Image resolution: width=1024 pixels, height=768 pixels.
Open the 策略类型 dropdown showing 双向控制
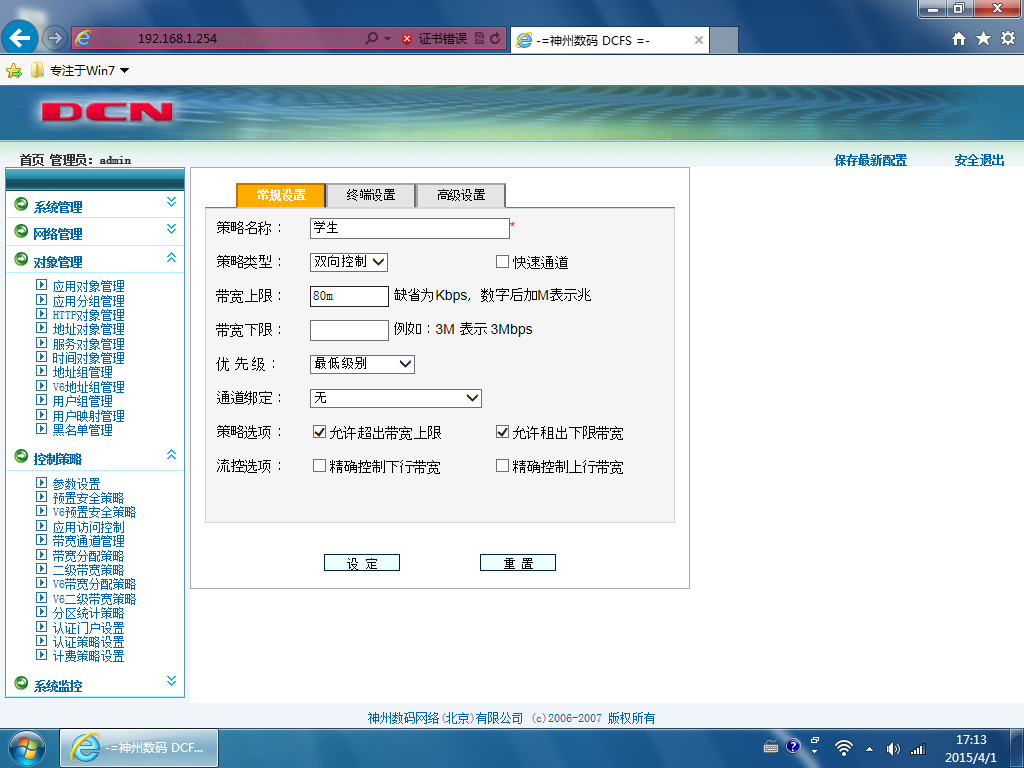[x=349, y=262]
